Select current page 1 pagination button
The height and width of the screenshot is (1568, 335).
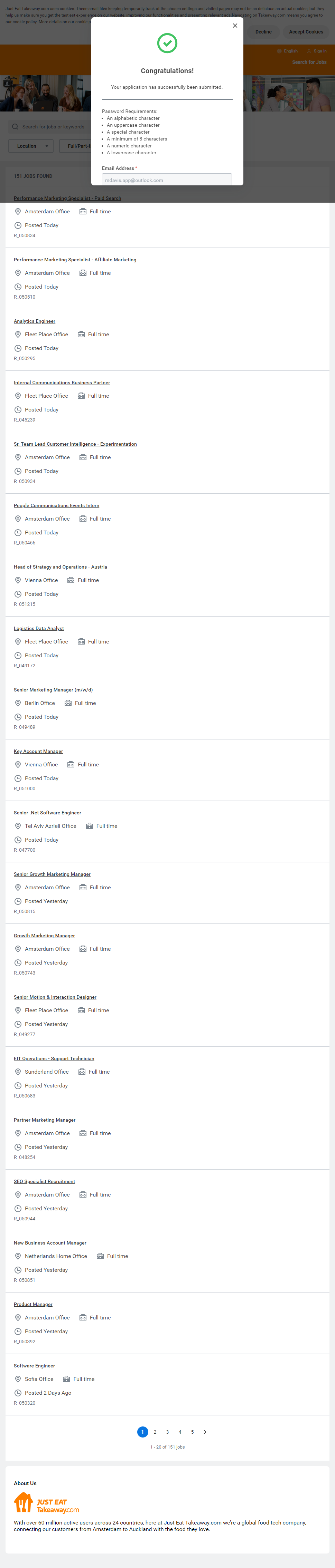coord(142,1432)
